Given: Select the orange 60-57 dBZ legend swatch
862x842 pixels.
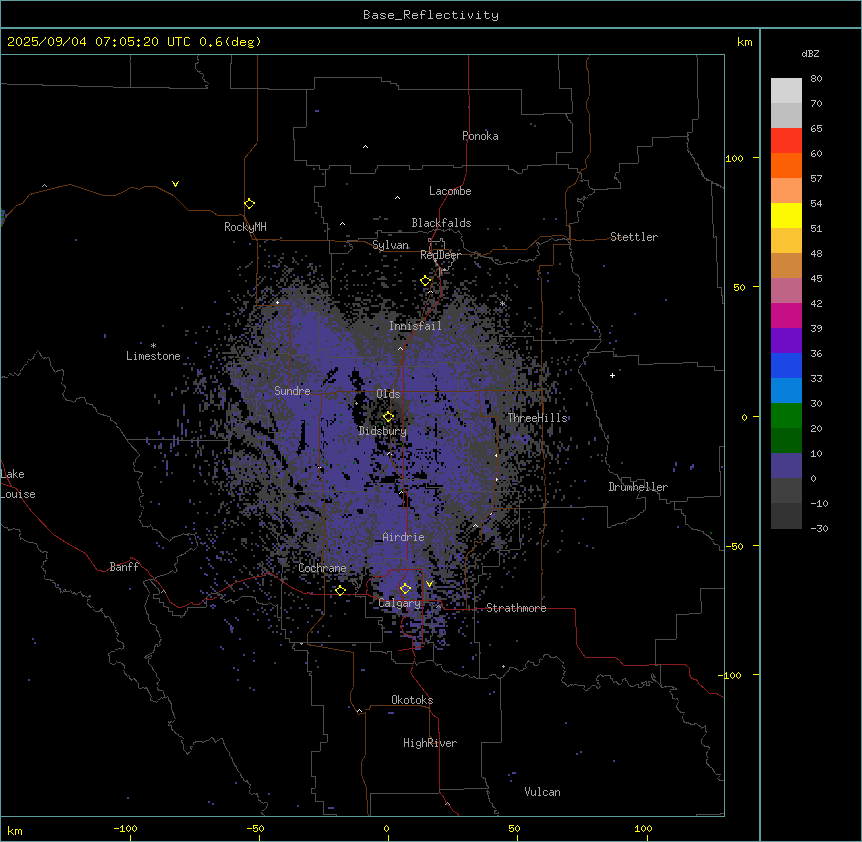Looking at the screenshot, I should [786, 165].
